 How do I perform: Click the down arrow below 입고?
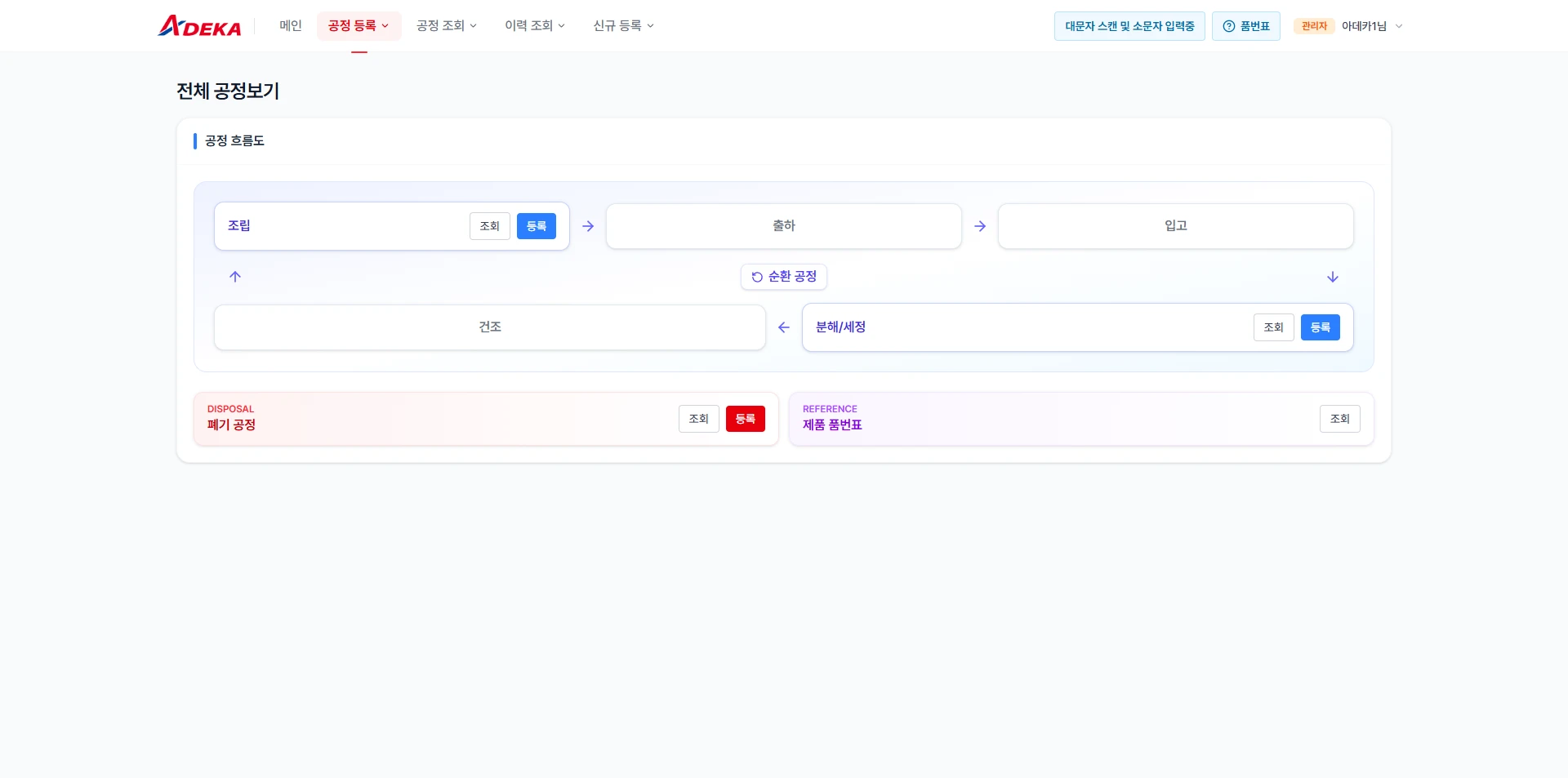pos(1333,277)
